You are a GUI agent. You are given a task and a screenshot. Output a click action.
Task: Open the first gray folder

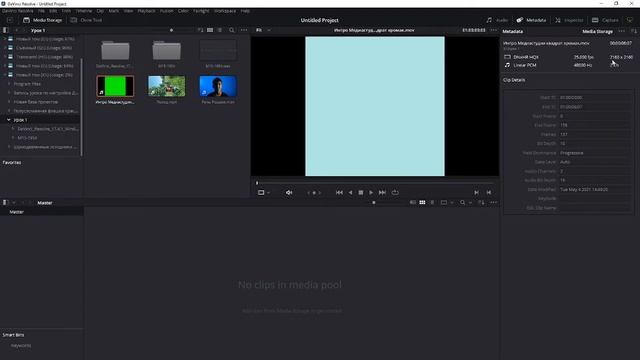(115, 51)
